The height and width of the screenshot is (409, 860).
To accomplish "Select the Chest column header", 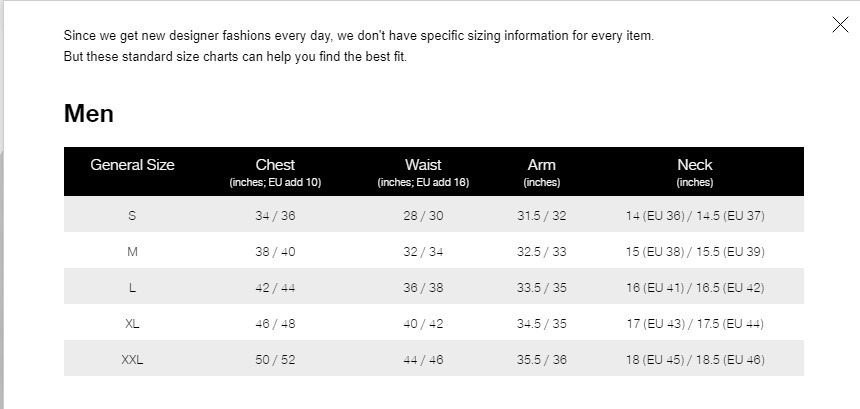I will (275, 165).
